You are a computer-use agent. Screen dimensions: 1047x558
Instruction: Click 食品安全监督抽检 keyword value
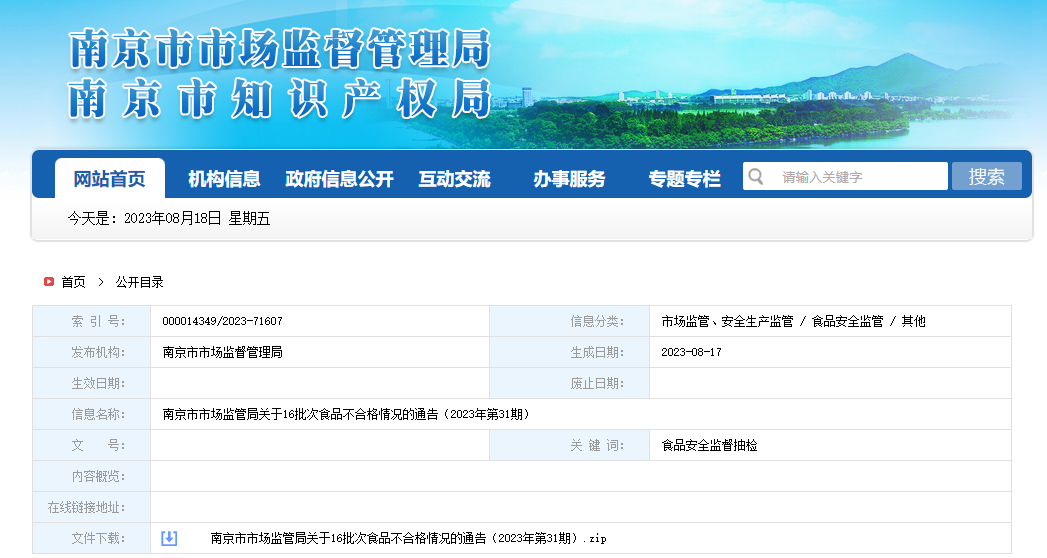(709, 445)
